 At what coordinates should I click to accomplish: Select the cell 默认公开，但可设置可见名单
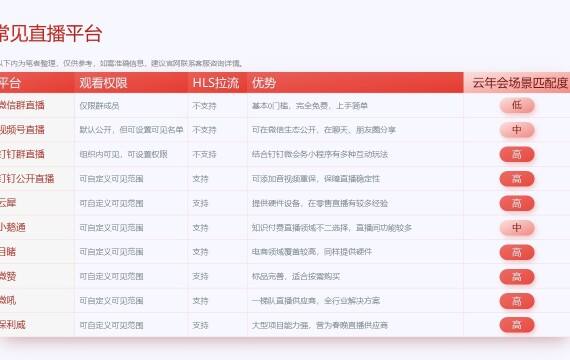point(131,130)
